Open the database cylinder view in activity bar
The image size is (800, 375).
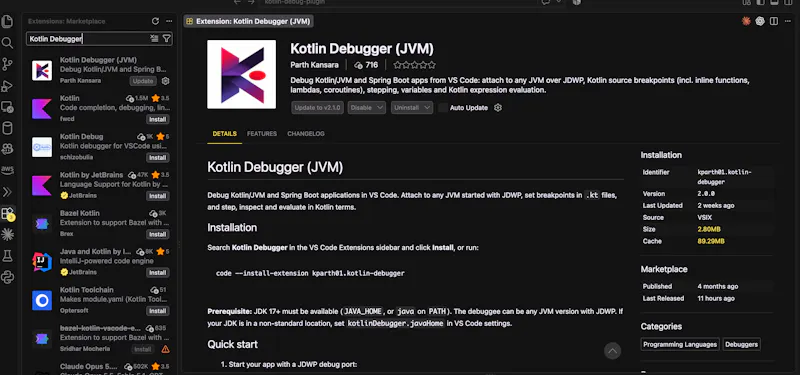click(x=7, y=128)
